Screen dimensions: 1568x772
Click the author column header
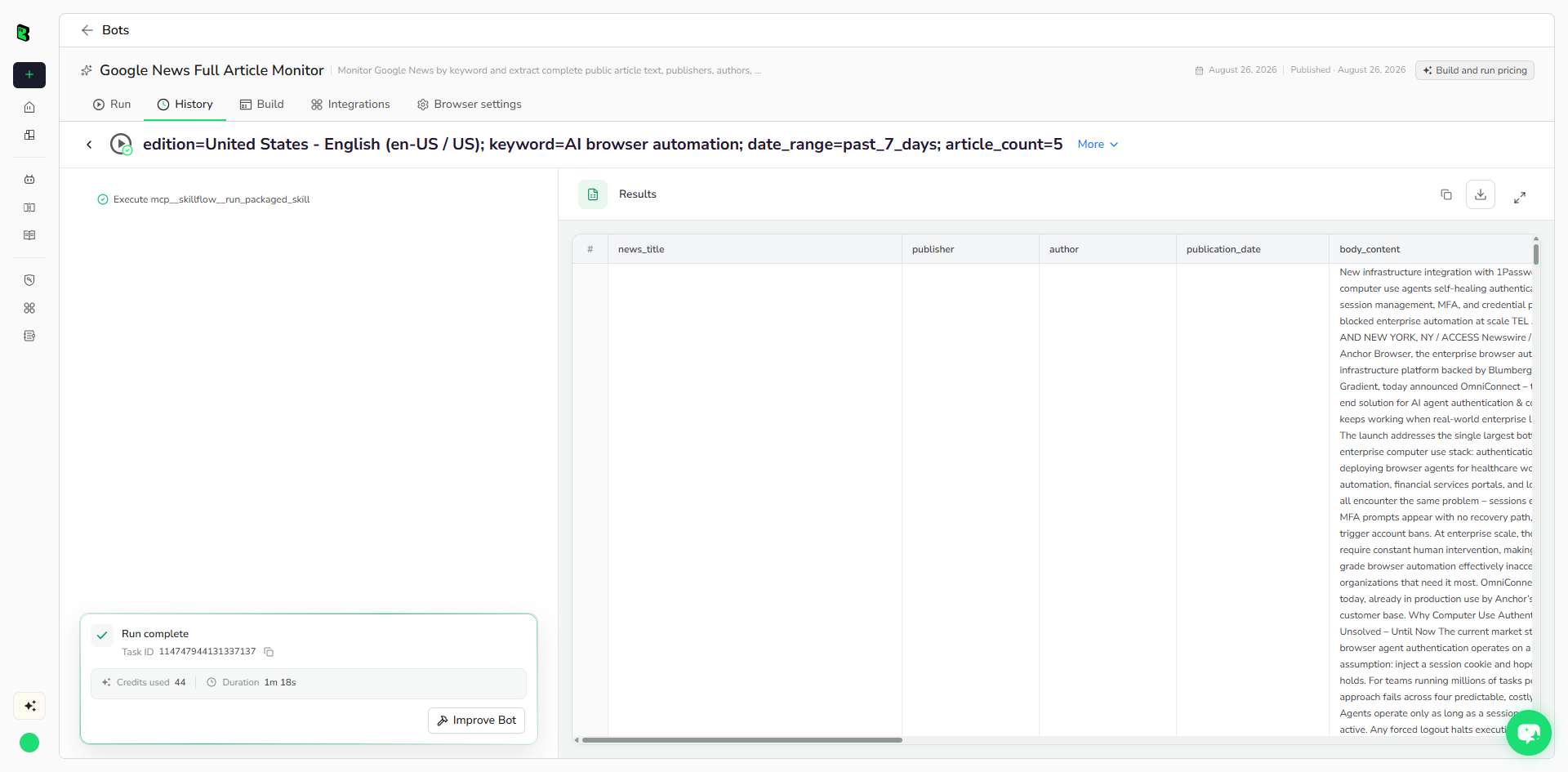pyautogui.click(x=1107, y=249)
